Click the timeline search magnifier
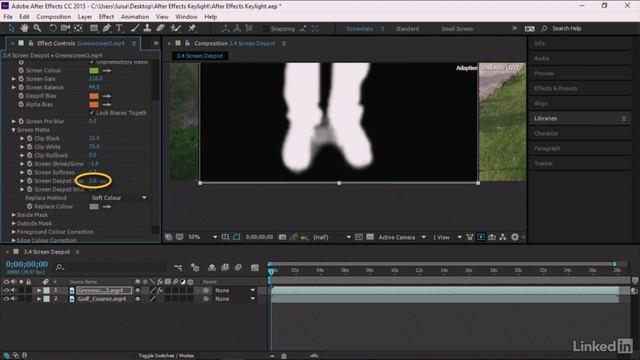The height and width of the screenshot is (360, 640). point(60,267)
